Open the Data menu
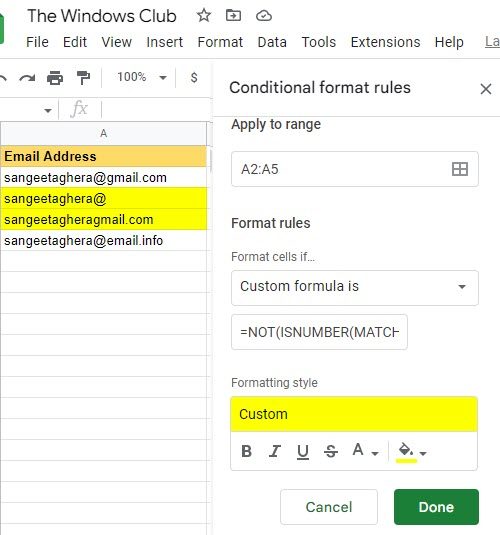 [272, 42]
